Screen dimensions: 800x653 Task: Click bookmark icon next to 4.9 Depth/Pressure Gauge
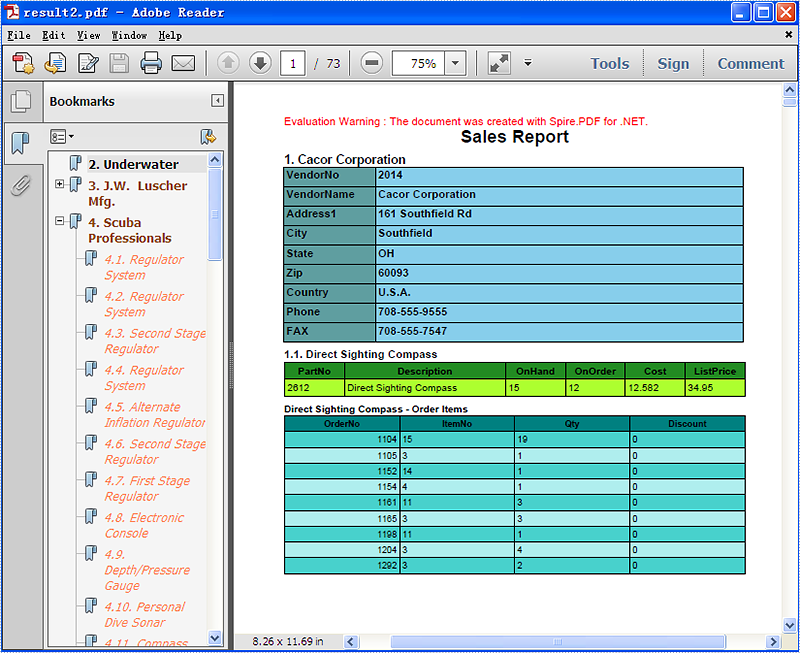91,553
